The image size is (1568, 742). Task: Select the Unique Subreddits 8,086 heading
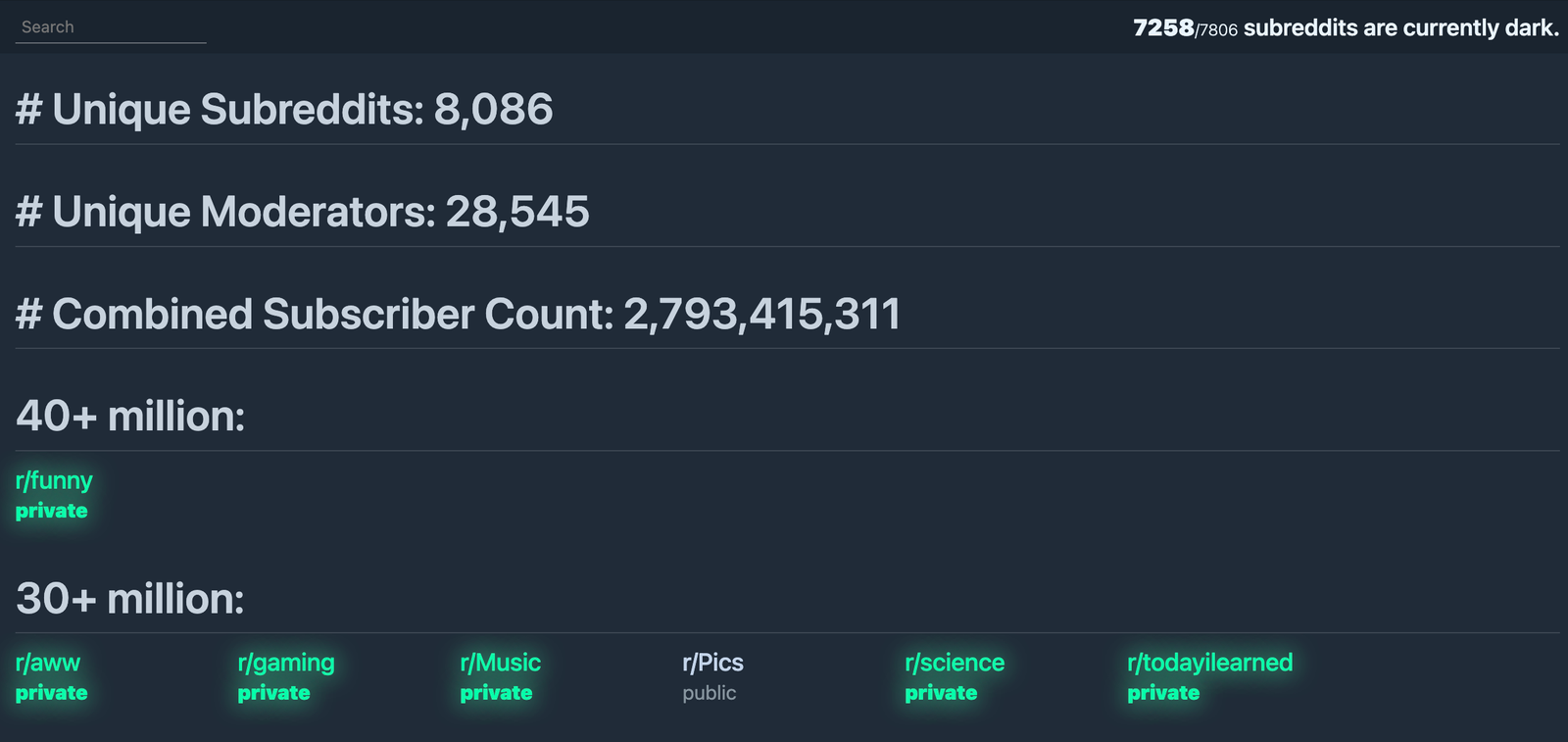tap(284, 109)
